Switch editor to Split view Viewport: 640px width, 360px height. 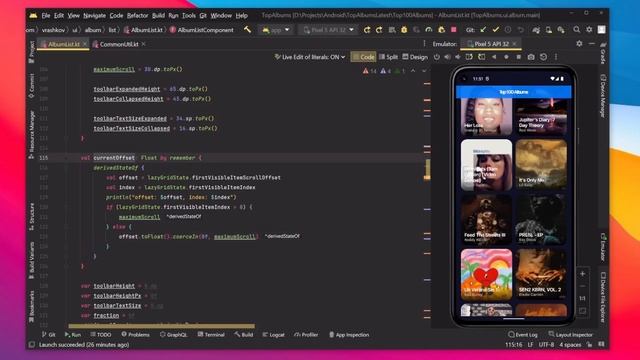coord(389,57)
